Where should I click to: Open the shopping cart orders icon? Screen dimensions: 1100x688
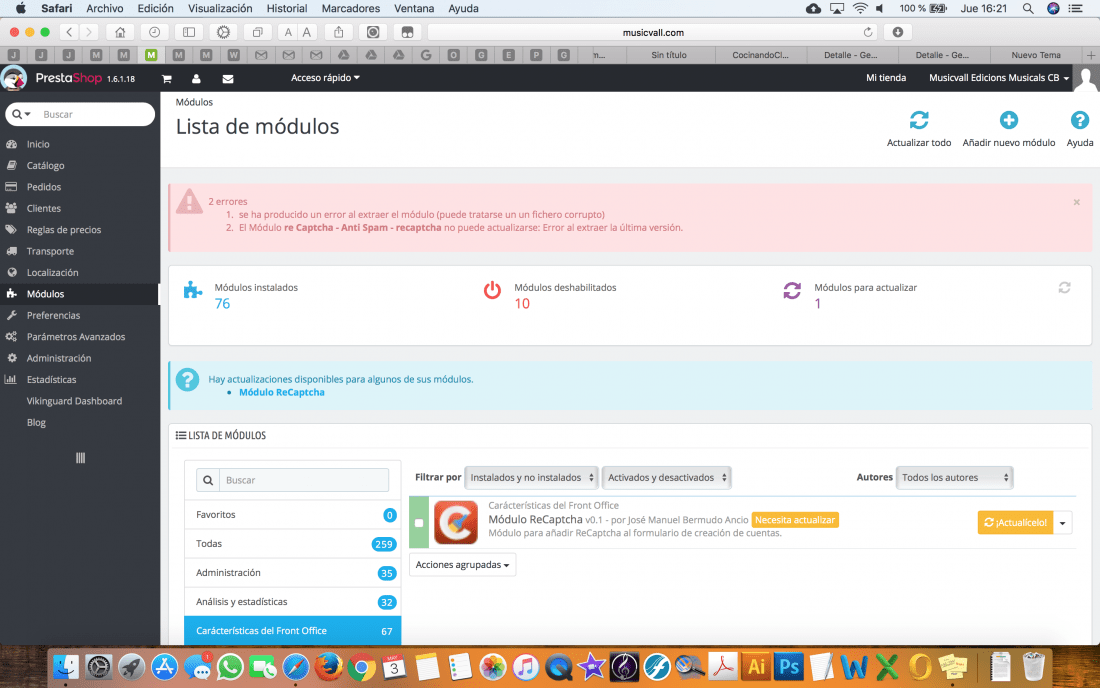[167, 79]
